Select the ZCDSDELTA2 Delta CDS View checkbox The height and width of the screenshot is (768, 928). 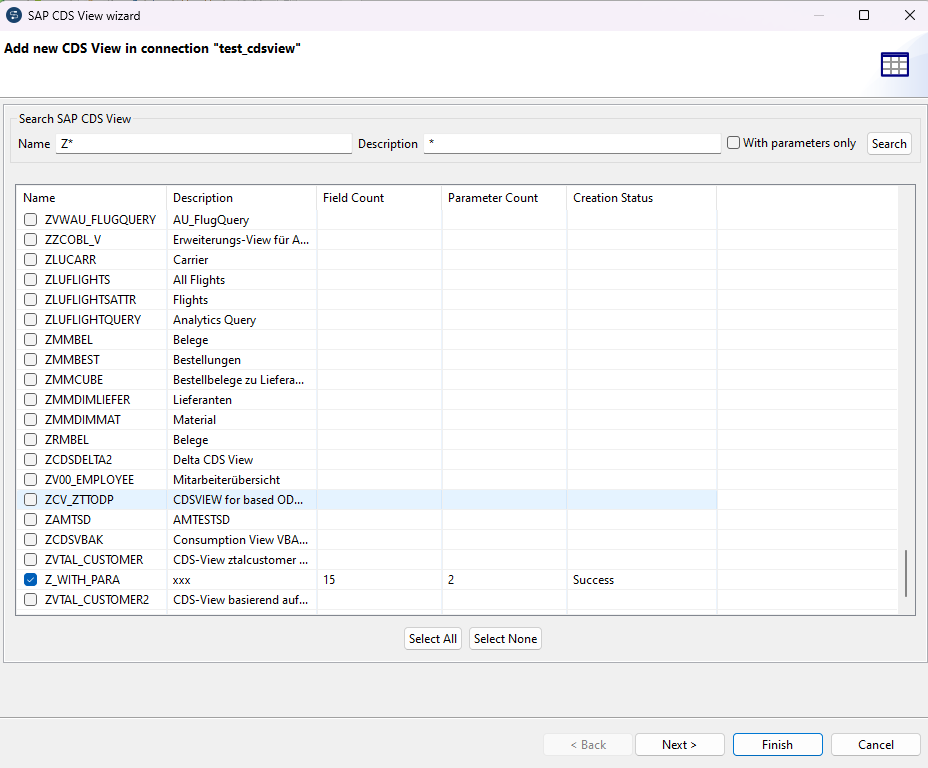pos(30,459)
